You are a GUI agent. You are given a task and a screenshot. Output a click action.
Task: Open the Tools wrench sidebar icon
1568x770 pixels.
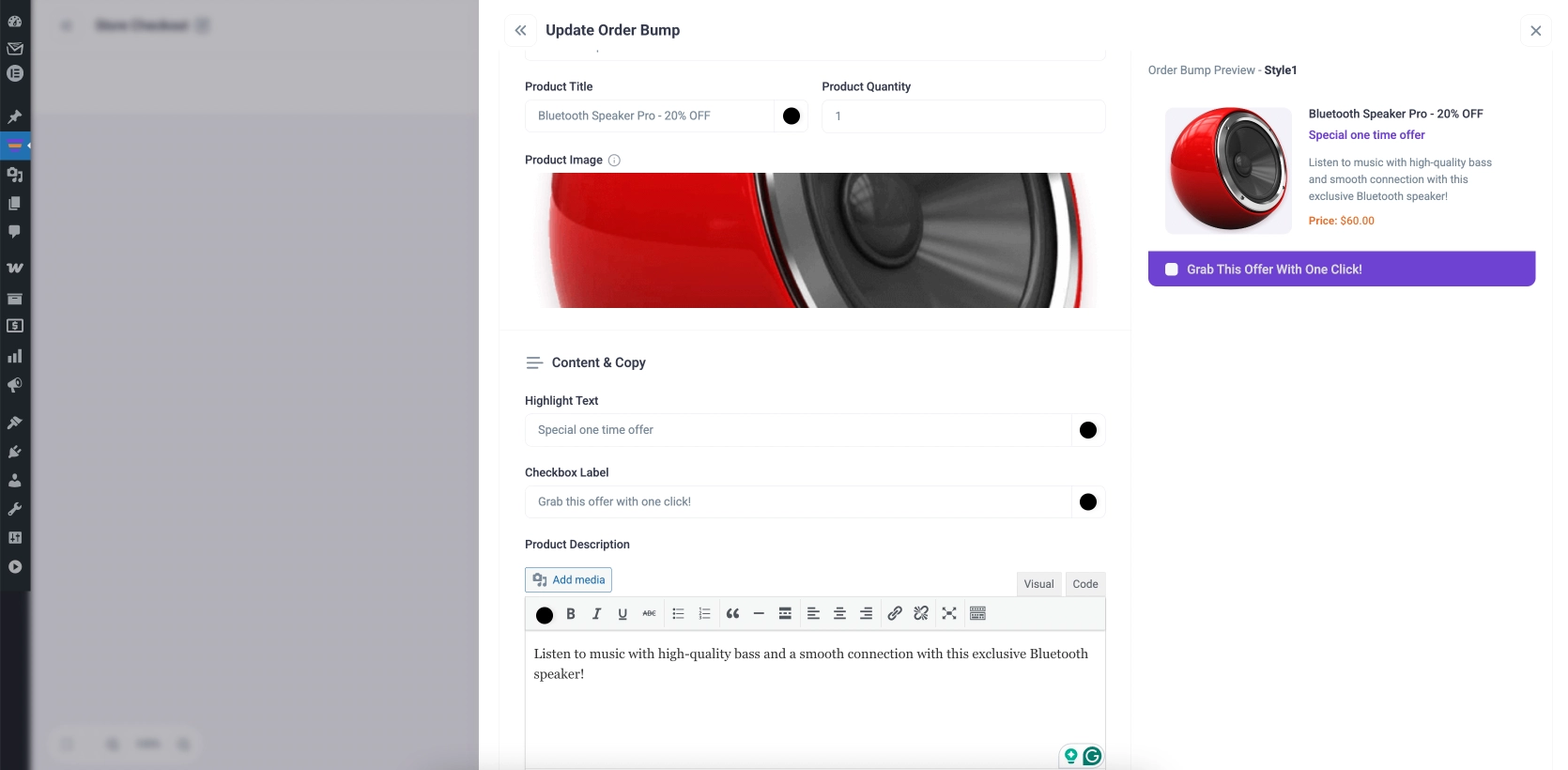pos(15,509)
